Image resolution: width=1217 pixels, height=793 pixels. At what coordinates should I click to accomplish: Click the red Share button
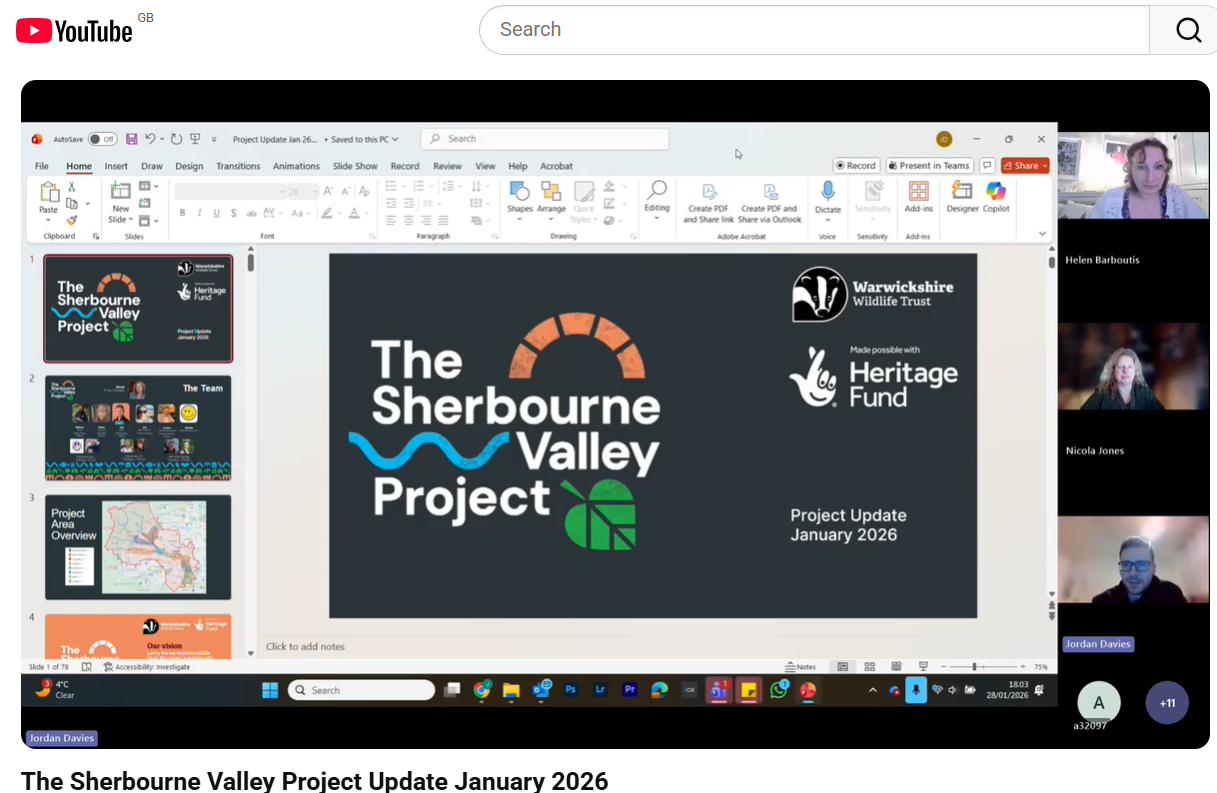pos(1025,166)
